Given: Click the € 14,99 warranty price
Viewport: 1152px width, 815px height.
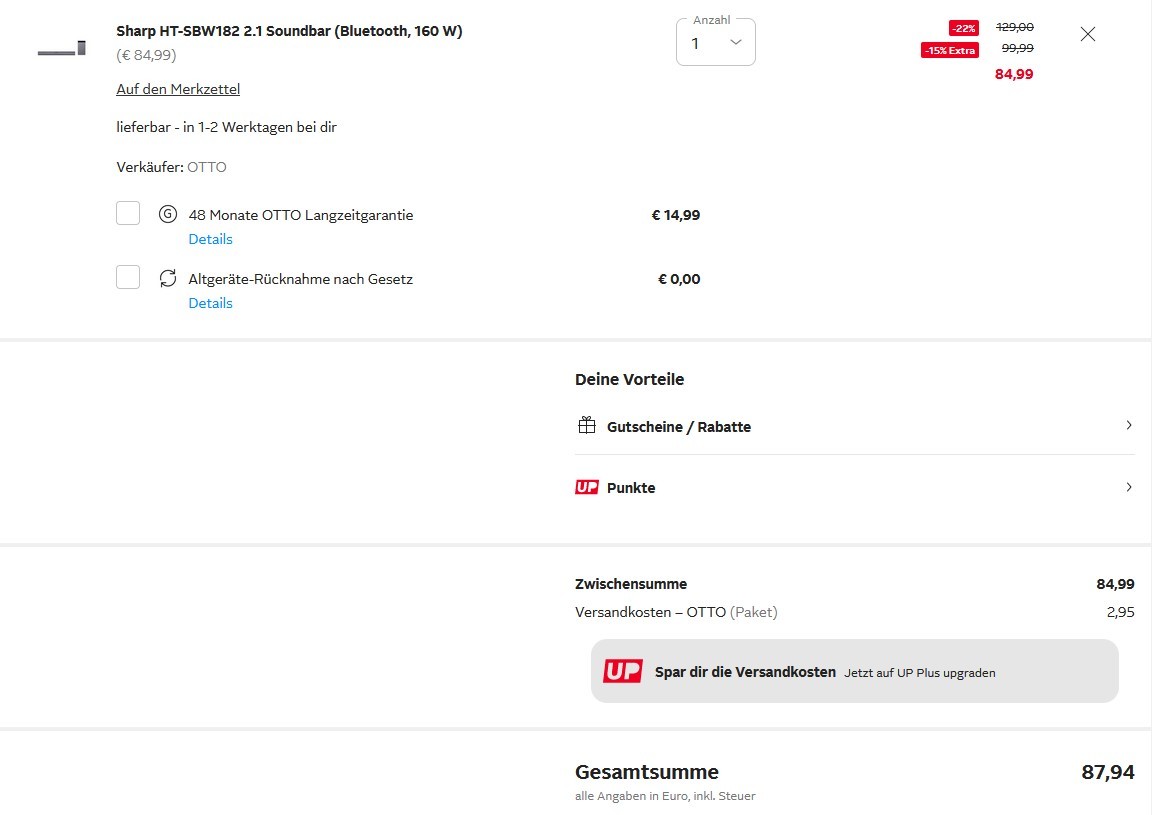Looking at the screenshot, I should (676, 215).
